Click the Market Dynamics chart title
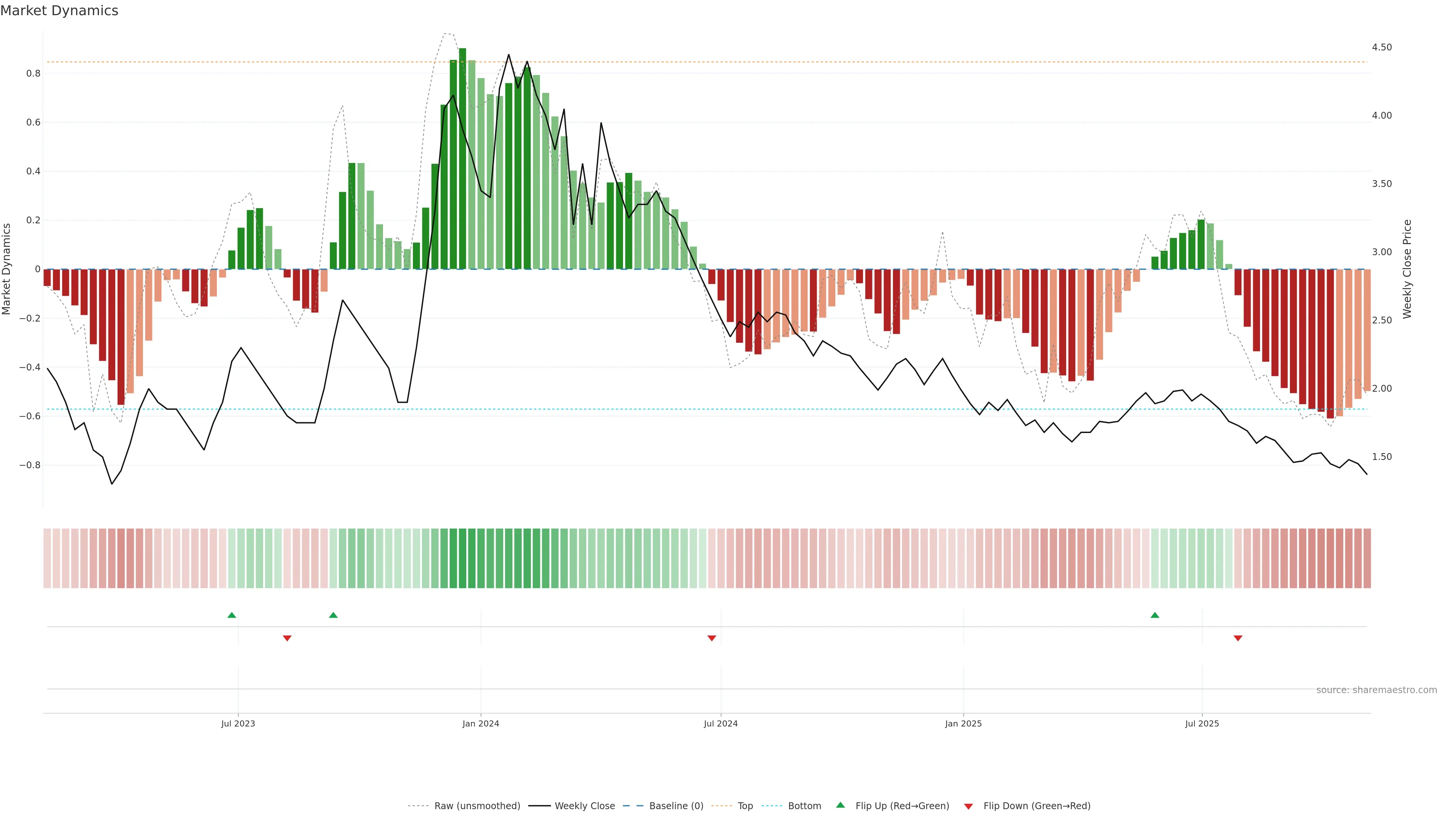Viewport: 1456px width, 819px height. click(x=60, y=11)
